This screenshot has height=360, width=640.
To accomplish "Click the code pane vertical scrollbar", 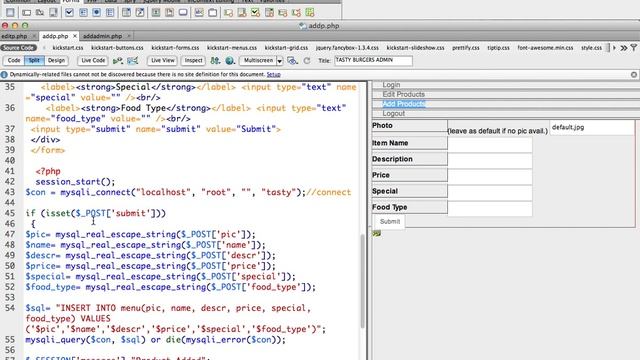I will pyautogui.click(x=362, y=282).
